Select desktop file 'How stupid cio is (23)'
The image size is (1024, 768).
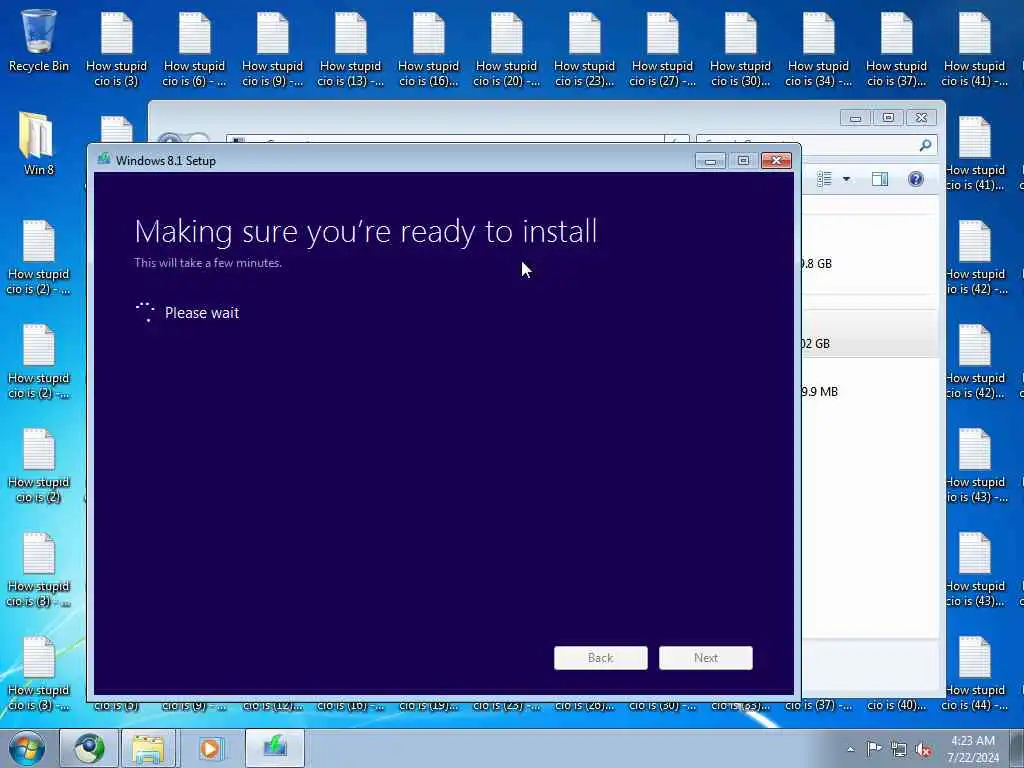point(584,50)
